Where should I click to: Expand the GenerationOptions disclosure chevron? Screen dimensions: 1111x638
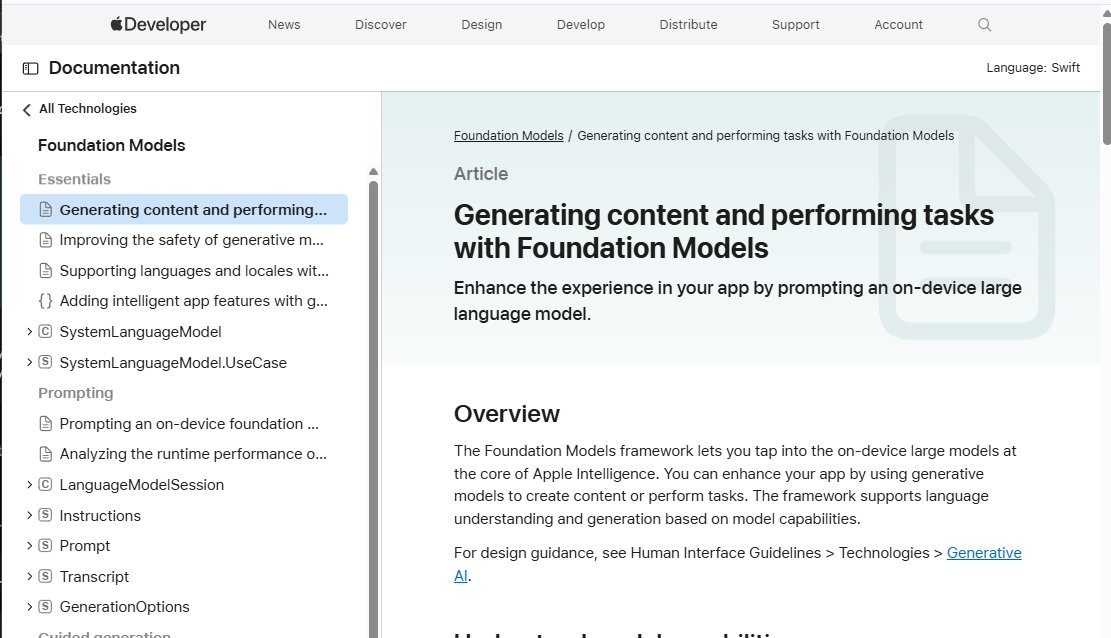point(28,607)
